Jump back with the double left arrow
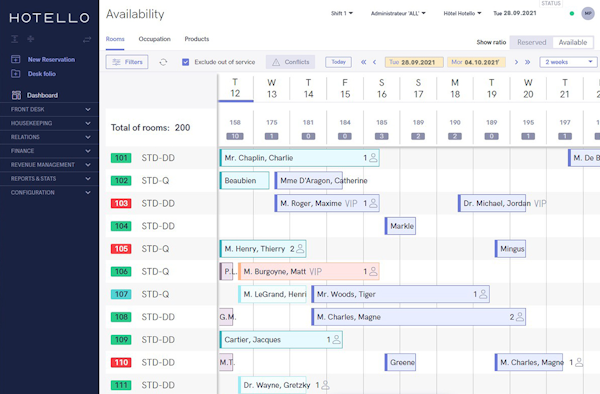600x394 pixels. pyautogui.click(x=364, y=62)
